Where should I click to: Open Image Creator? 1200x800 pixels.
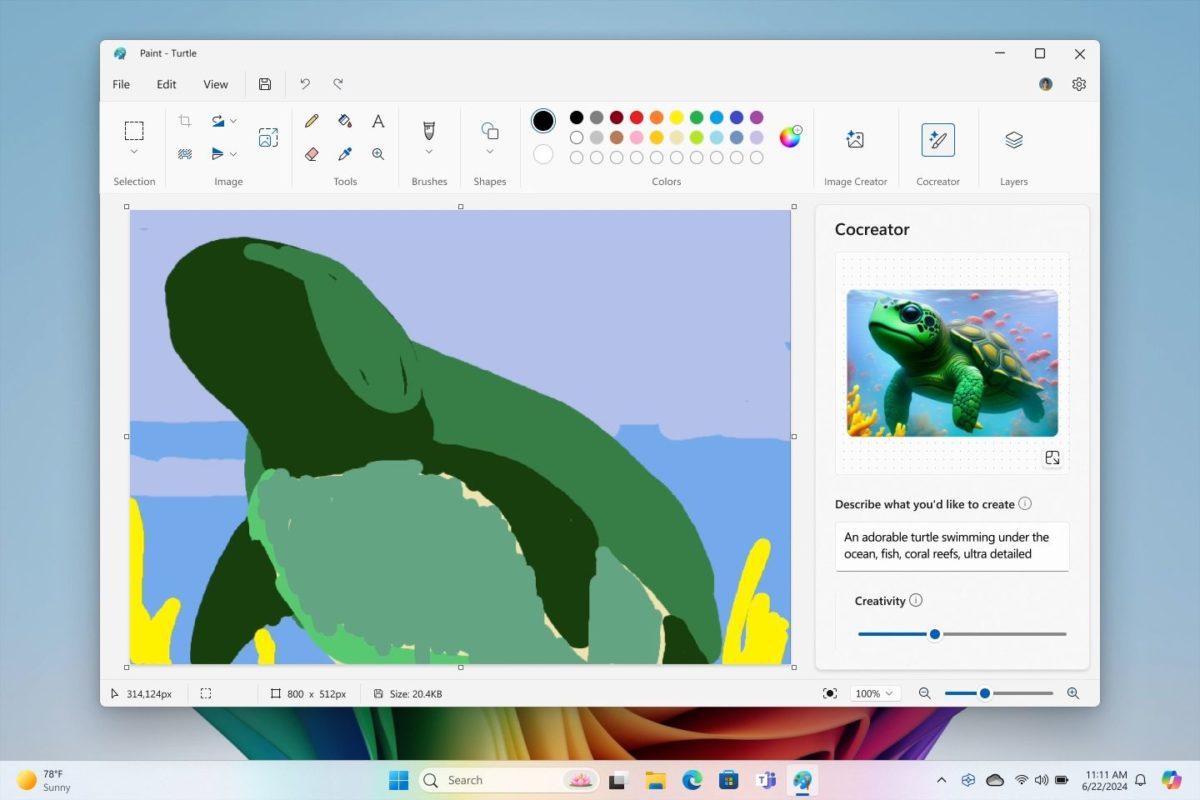(855, 140)
